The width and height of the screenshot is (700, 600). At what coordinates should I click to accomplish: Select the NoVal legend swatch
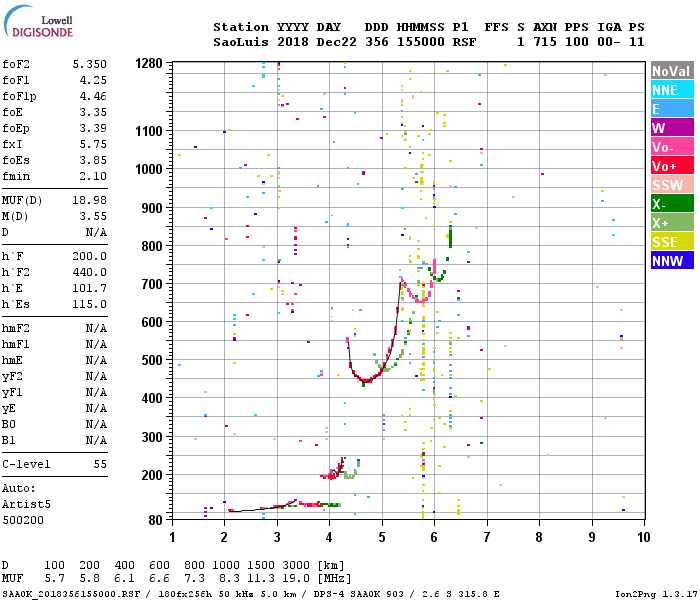point(672,71)
